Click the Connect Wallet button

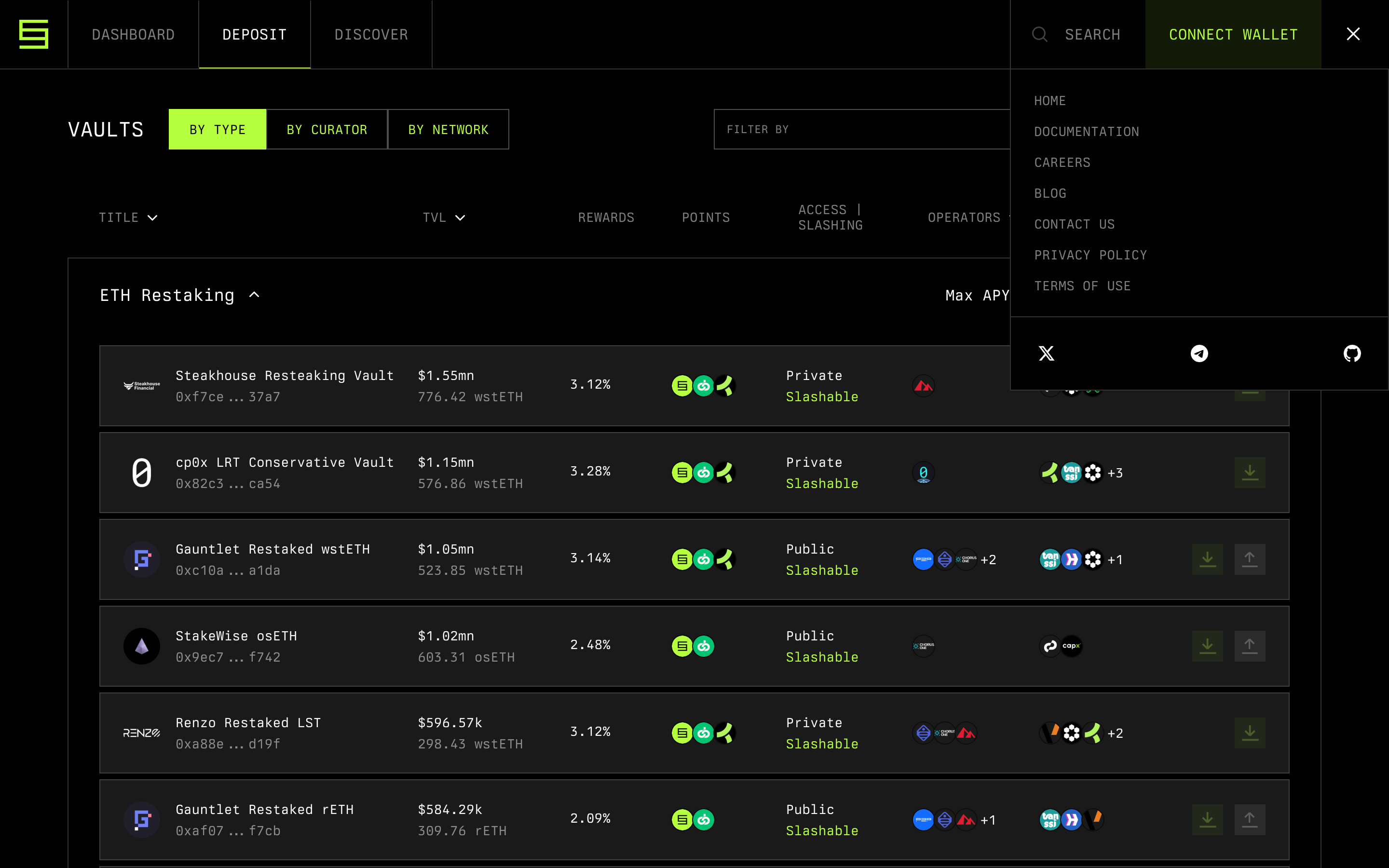click(1233, 34)
